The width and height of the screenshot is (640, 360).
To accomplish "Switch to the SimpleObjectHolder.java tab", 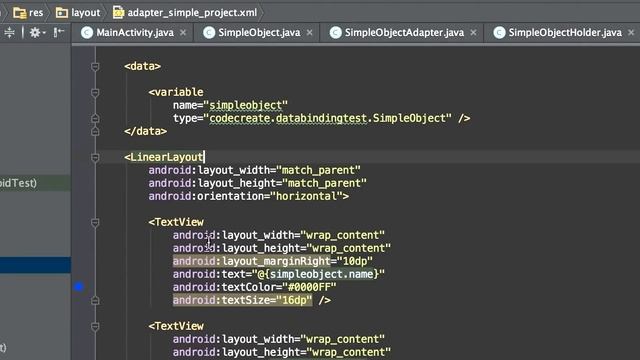I will [565, 33].
